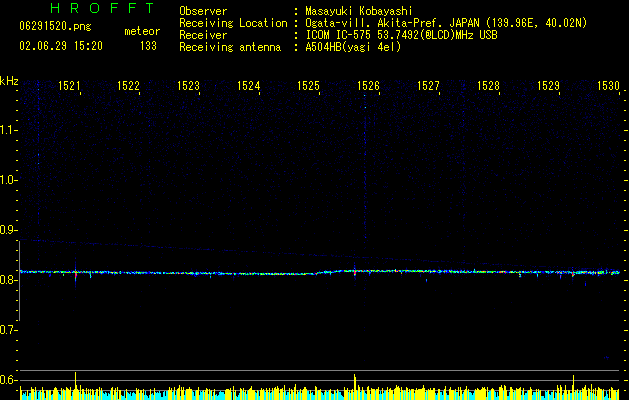629x400 pixels.
Task: Click the 1527 time axis marker
Action: click(x=428, y=86)
